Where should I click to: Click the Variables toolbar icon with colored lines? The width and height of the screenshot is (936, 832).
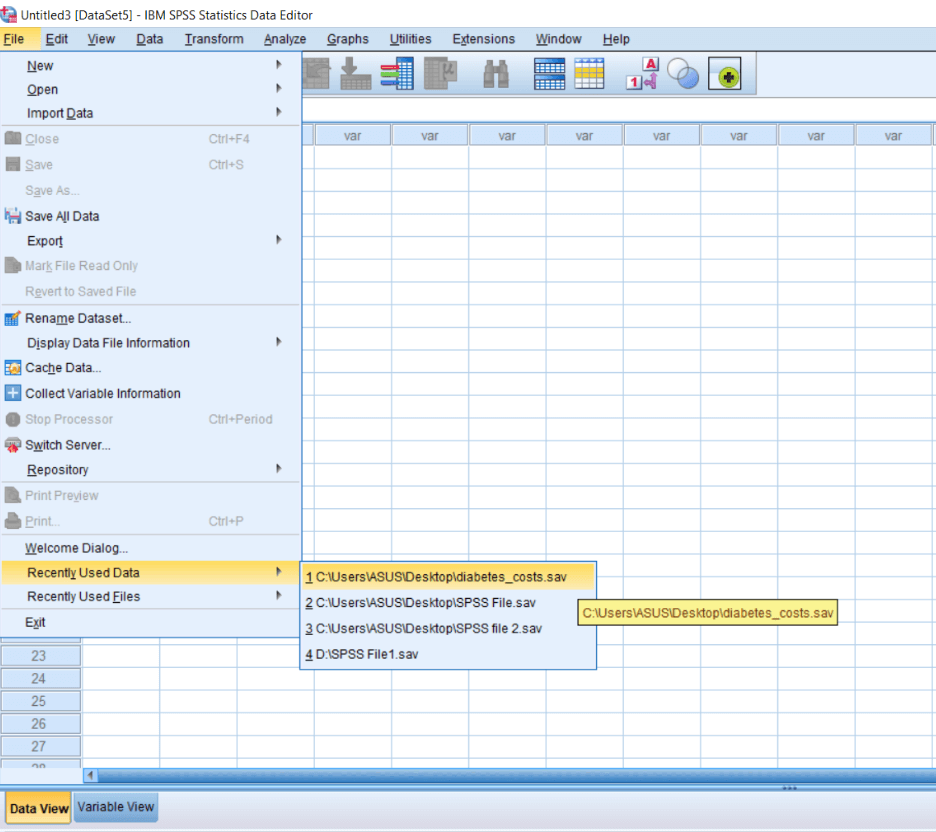pos(397,75)
